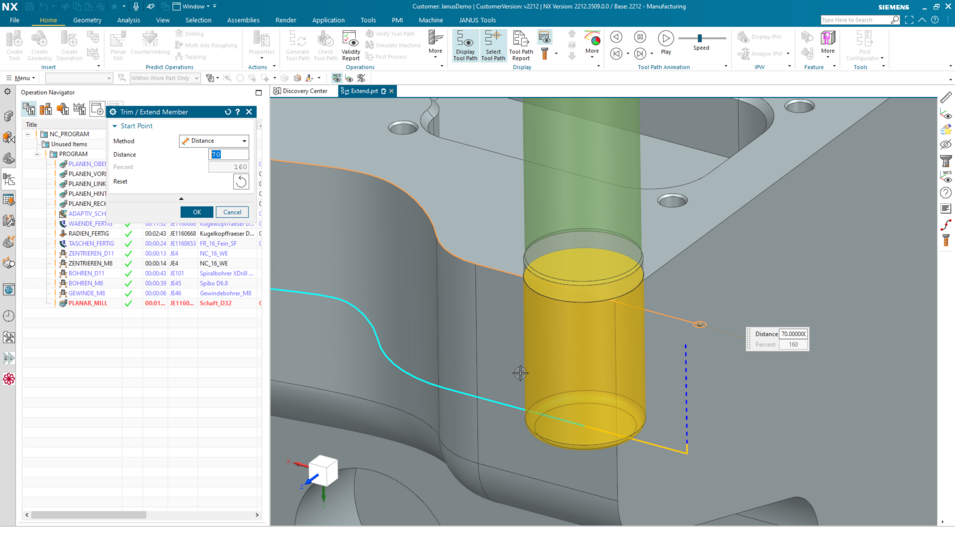
Task: Switch to the Analysis ribbon tab
Action: click(x=129, y=20)
